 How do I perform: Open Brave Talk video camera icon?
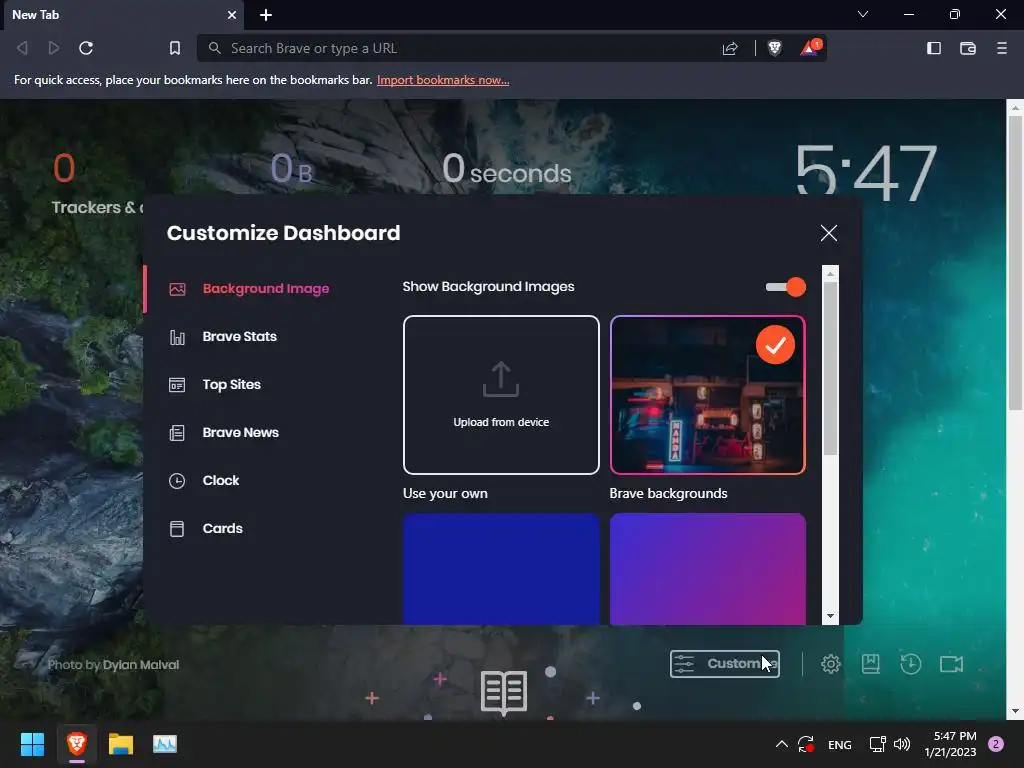click(x=952, y=664)
